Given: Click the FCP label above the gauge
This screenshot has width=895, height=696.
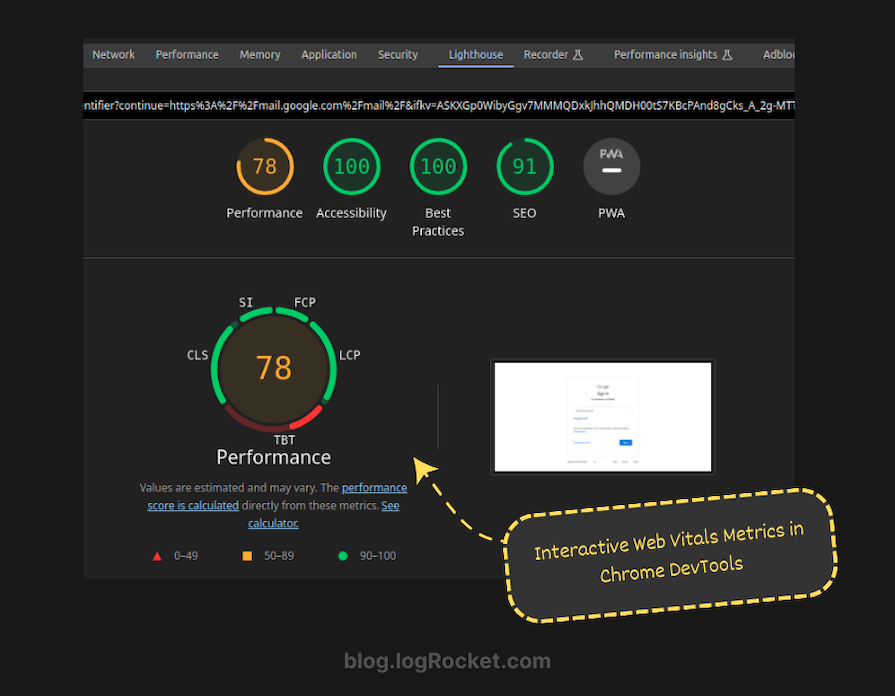Looking at the screenshot, I should click(x=304, y=302).
